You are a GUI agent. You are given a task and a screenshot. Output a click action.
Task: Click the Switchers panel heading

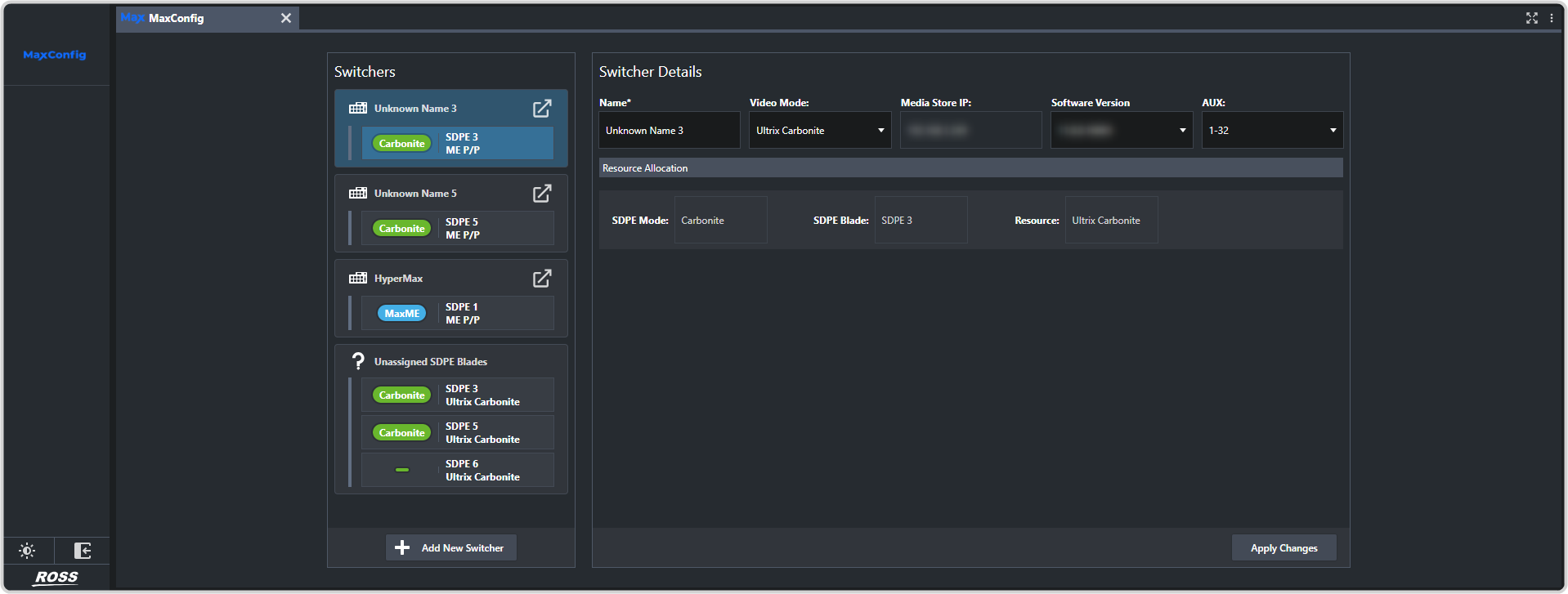[365, 72]
